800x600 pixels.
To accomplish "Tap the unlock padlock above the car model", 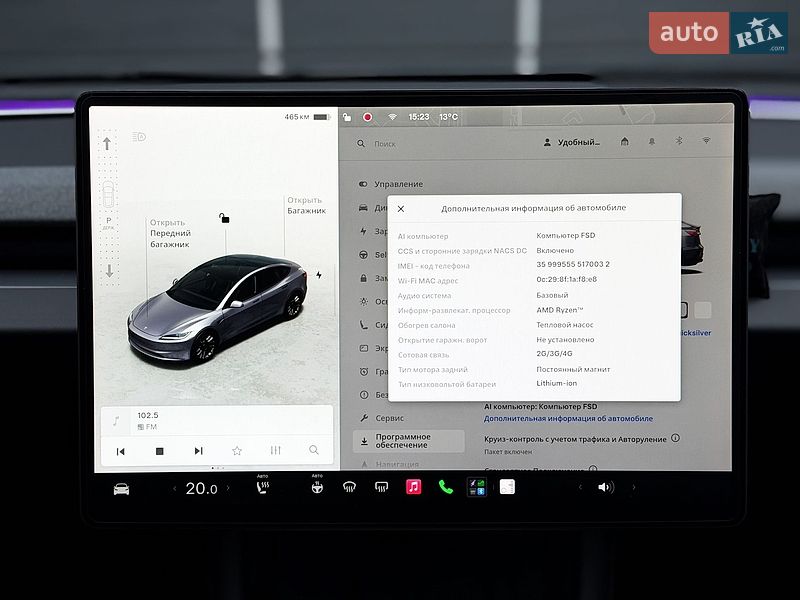I will [x=224, y=218].
